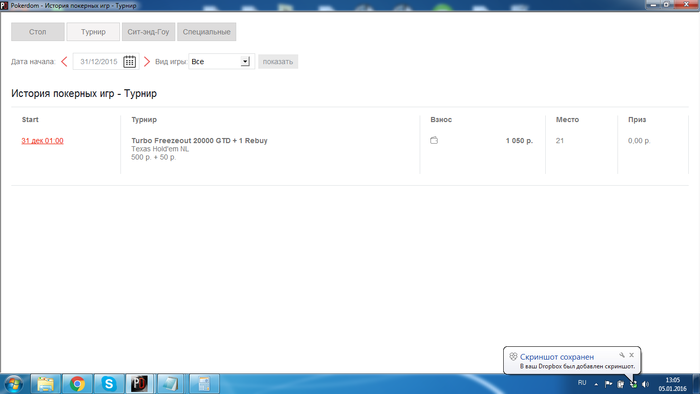Click the Dropbox tray icon

633,384
